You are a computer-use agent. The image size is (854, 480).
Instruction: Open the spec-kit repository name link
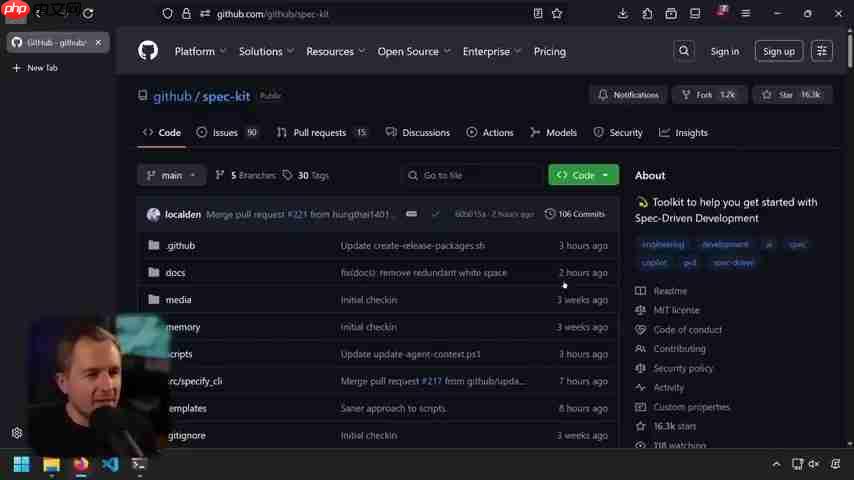[226, 96]
